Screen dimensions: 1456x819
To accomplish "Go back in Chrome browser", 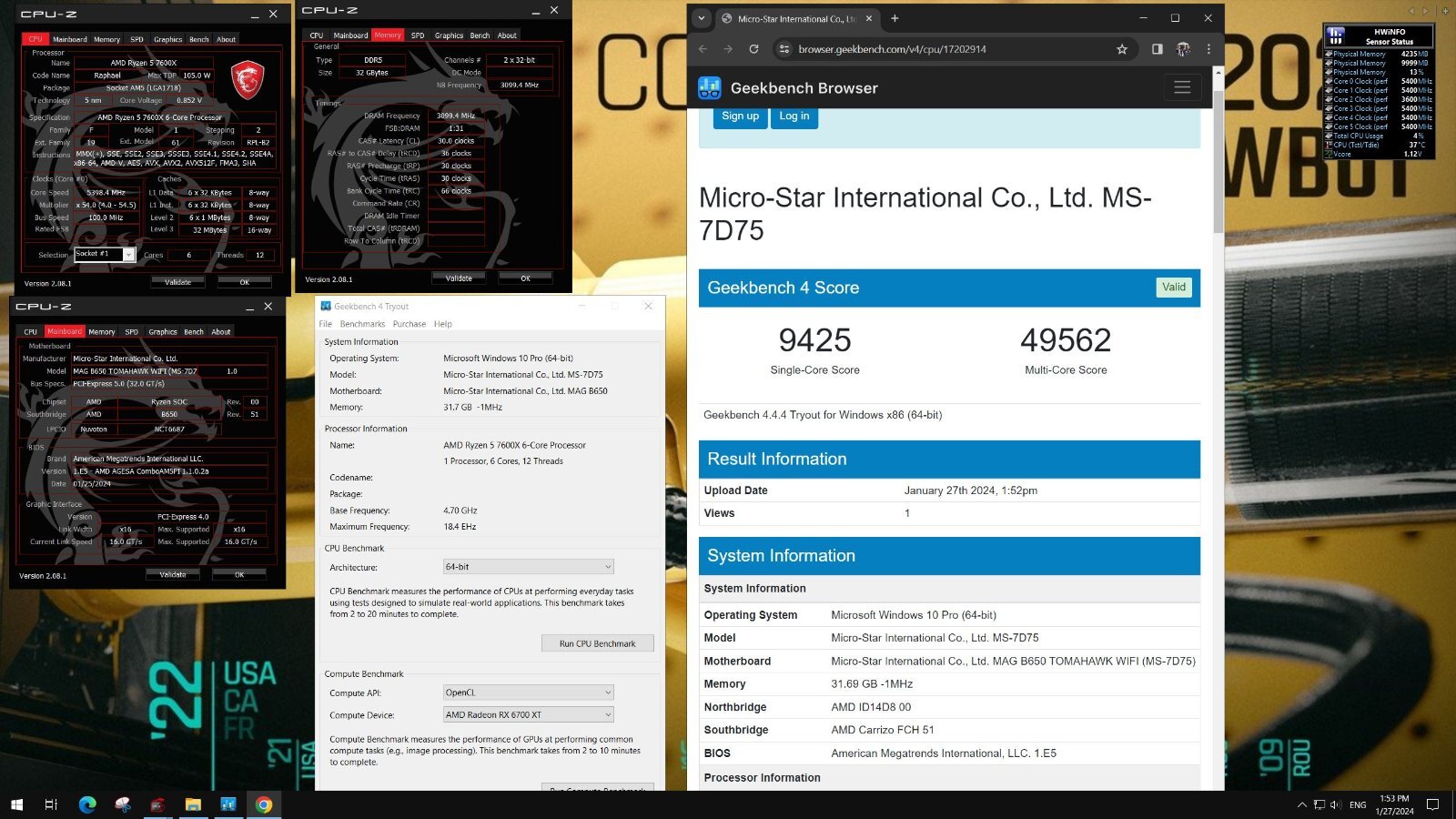I will 703,49.
